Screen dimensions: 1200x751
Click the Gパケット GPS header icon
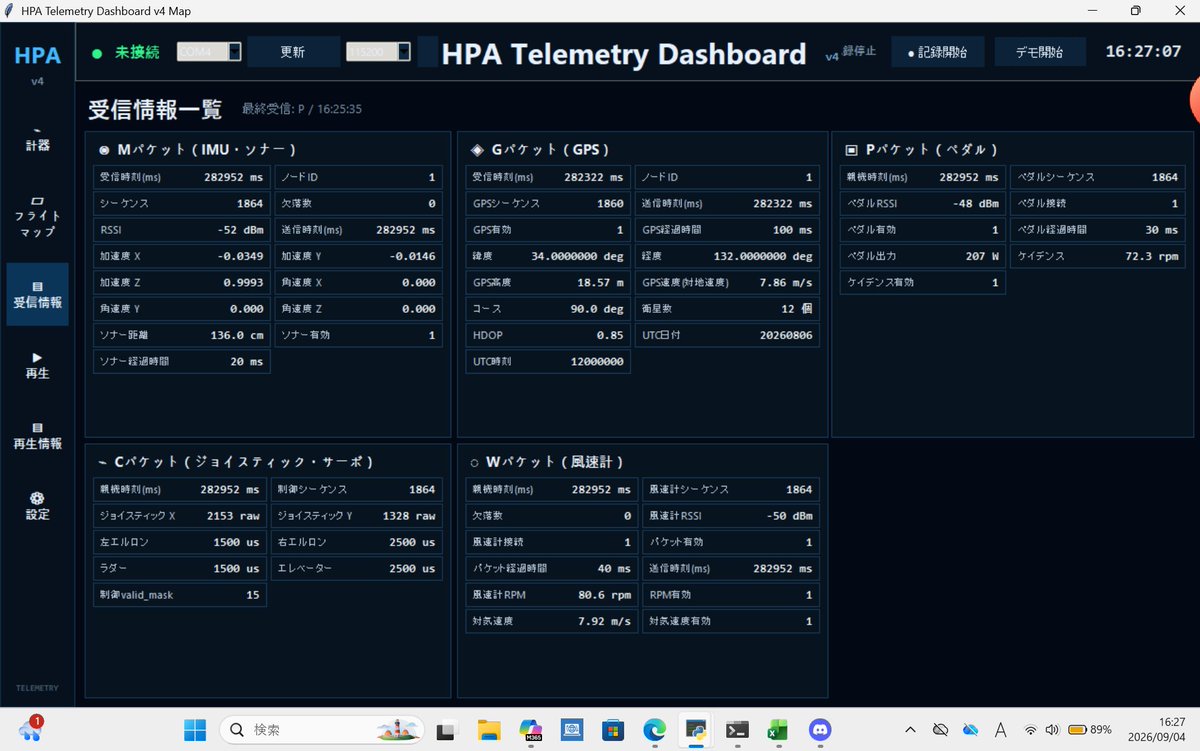[x=477, y=150]
